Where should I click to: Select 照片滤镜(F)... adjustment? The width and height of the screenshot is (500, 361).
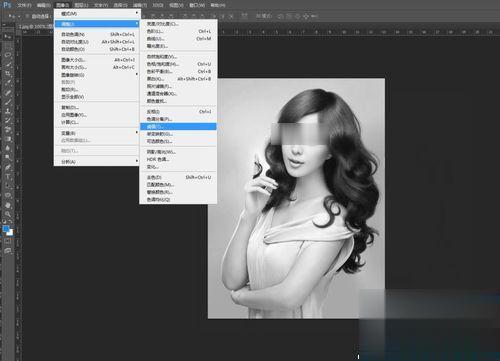[178, 86]
